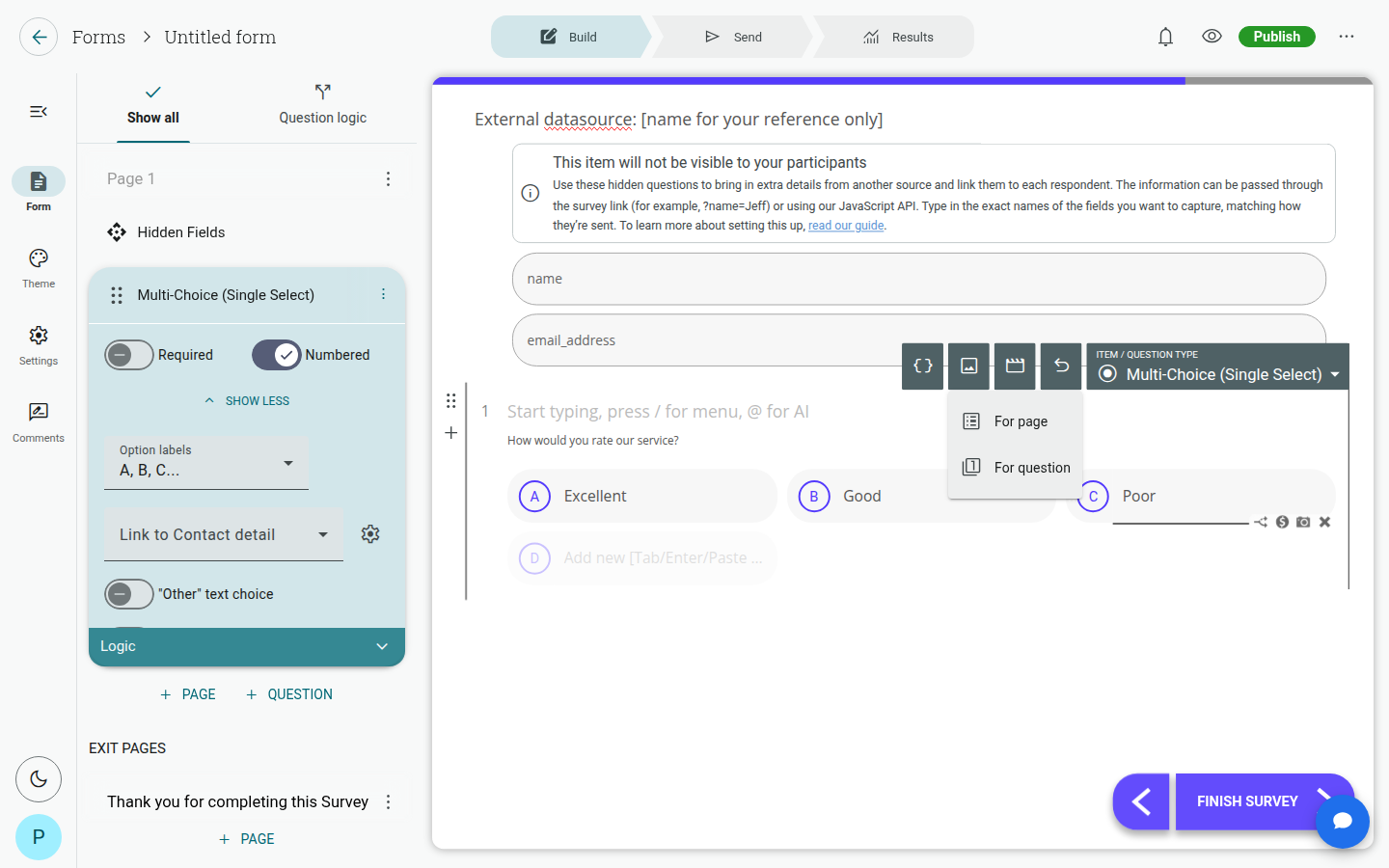Screen dimensions: 1389x868
Task: Open the gear settings beside Link to Contact detail
Action: coord(370,534)
